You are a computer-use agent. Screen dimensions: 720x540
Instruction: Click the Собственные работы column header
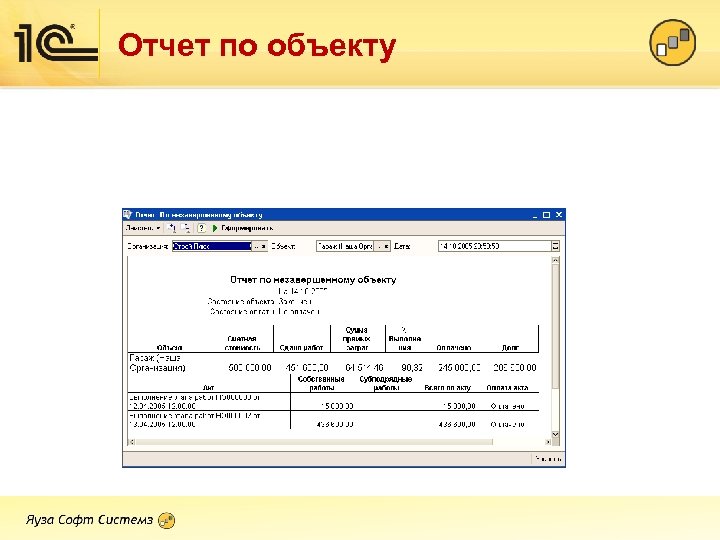click(321, 383)
